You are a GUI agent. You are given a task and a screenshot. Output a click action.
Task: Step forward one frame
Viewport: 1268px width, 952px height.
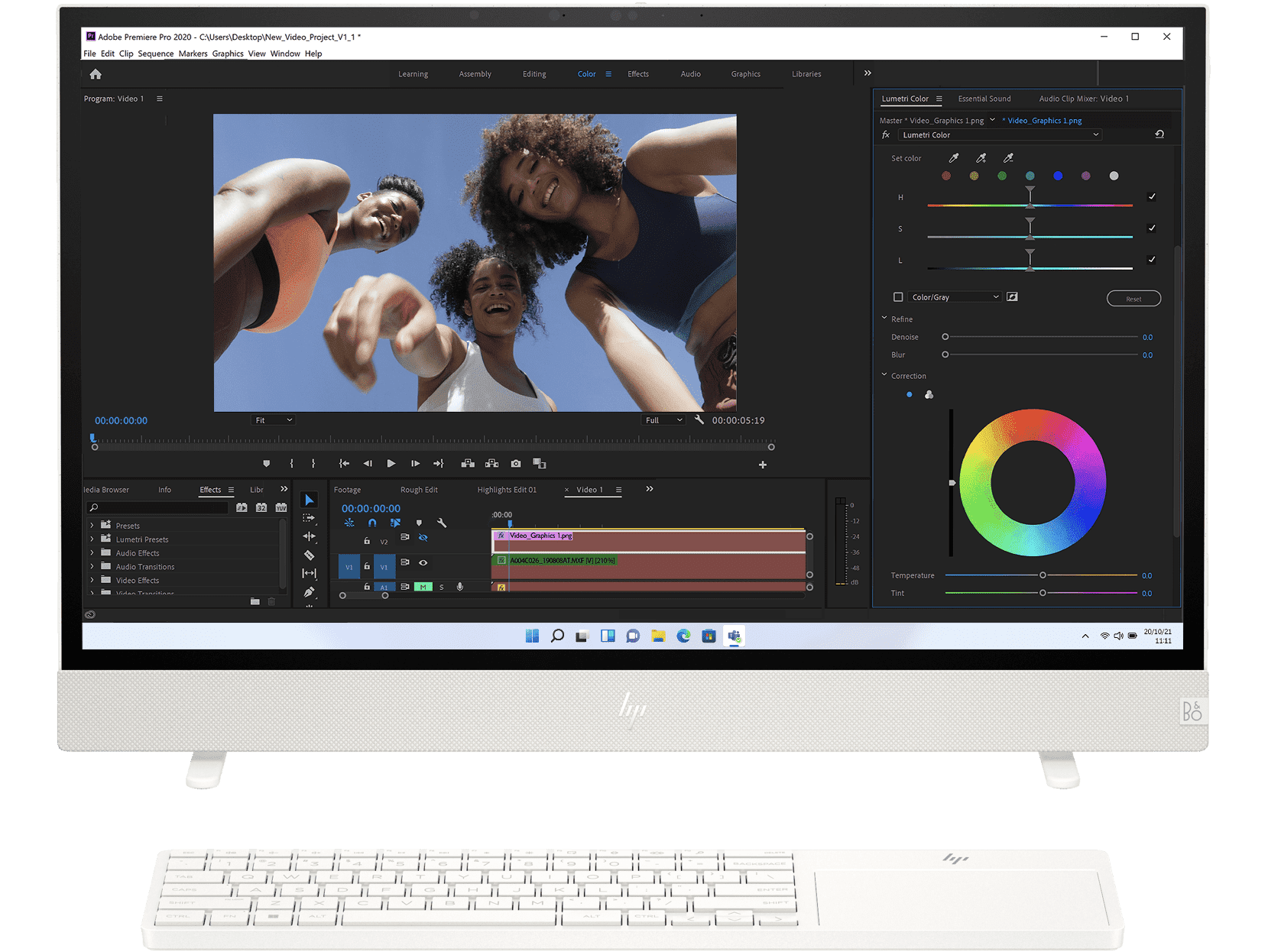point(415,464)
